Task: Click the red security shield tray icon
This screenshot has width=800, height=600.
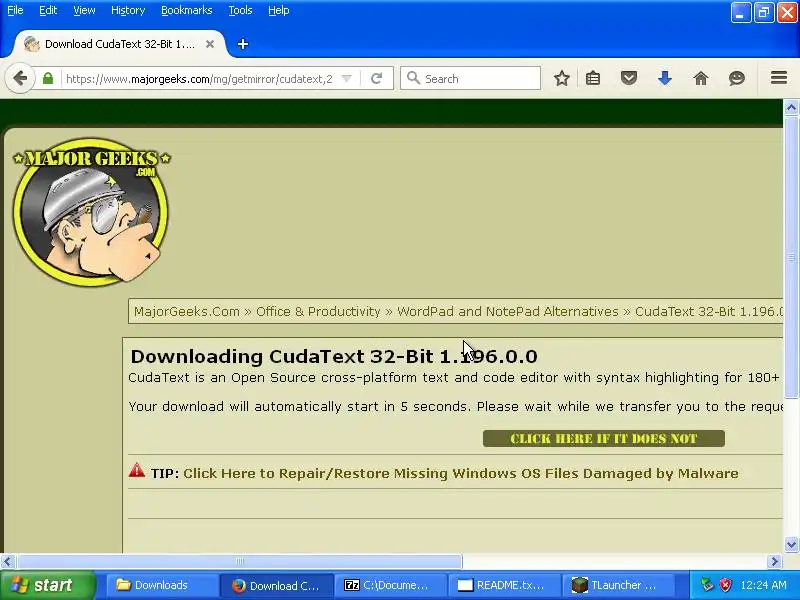Action: click(725, 585)
